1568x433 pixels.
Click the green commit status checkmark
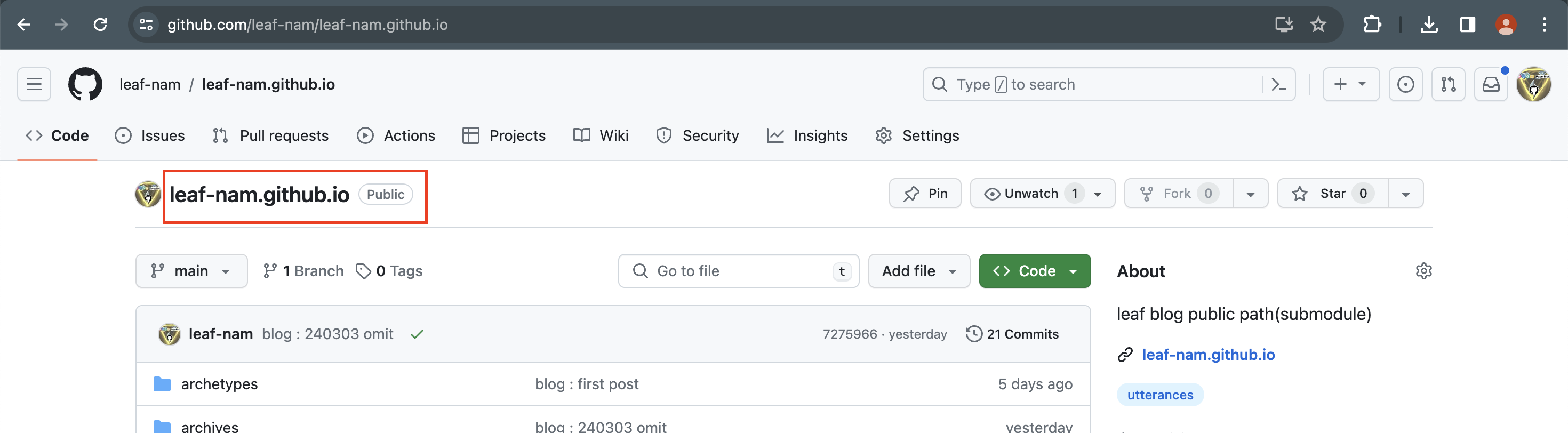tap(417, 334)
